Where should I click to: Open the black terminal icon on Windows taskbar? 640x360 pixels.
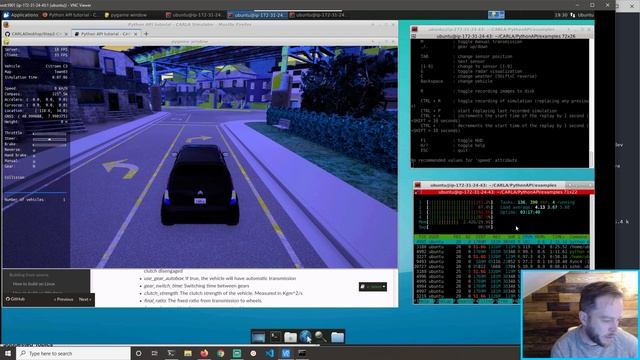(x=302, y=353)
